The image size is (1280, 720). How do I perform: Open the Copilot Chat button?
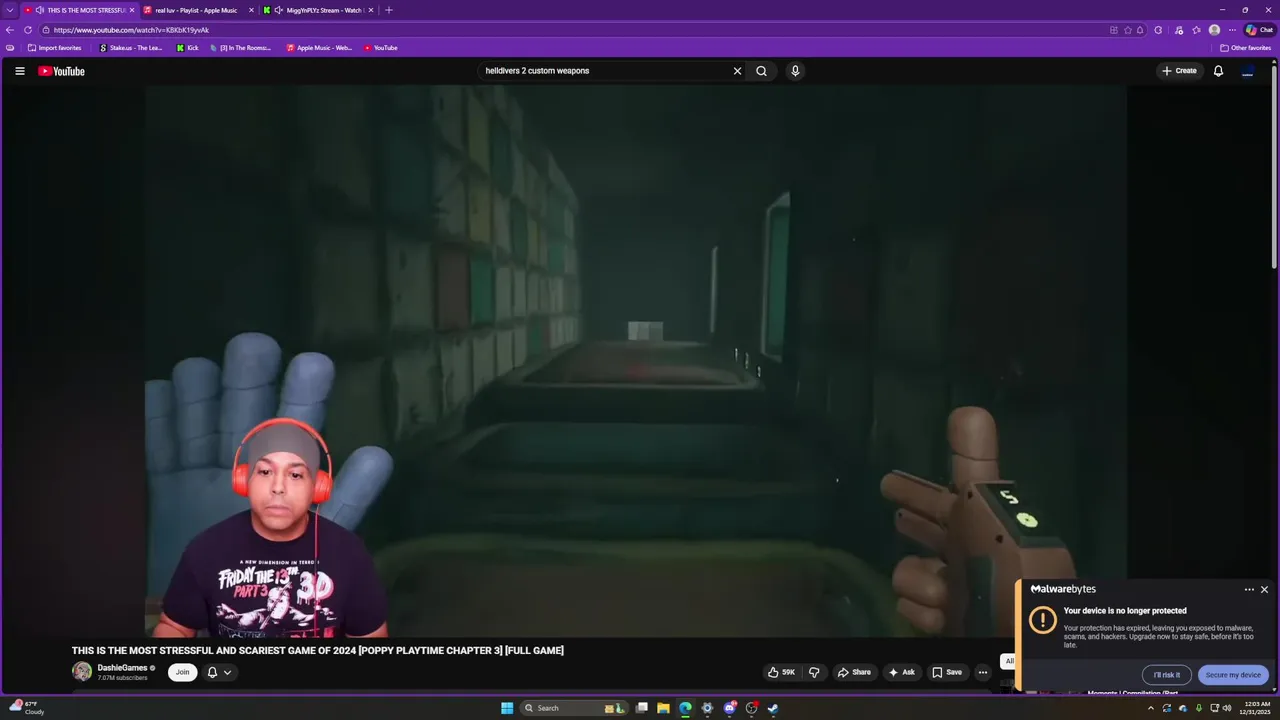coord(1259,30)
